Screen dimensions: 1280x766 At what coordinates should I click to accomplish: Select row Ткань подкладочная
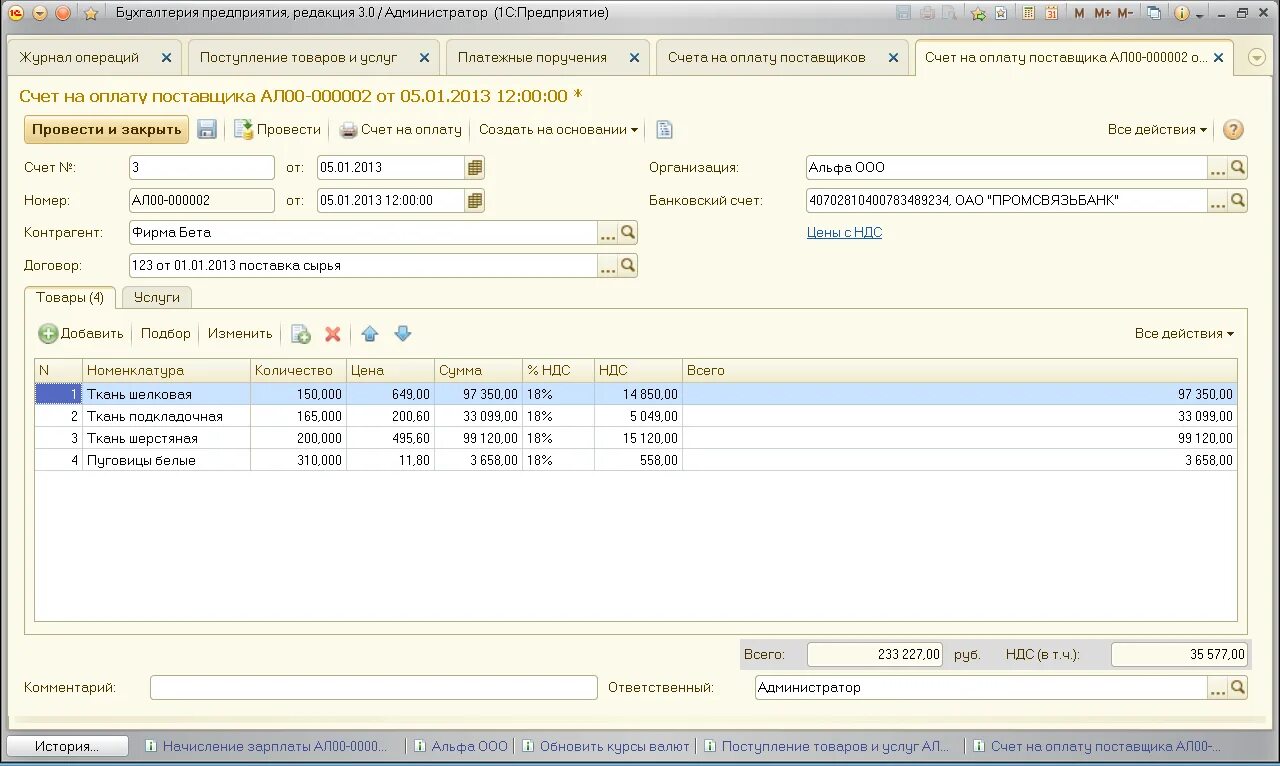[635, 416]
